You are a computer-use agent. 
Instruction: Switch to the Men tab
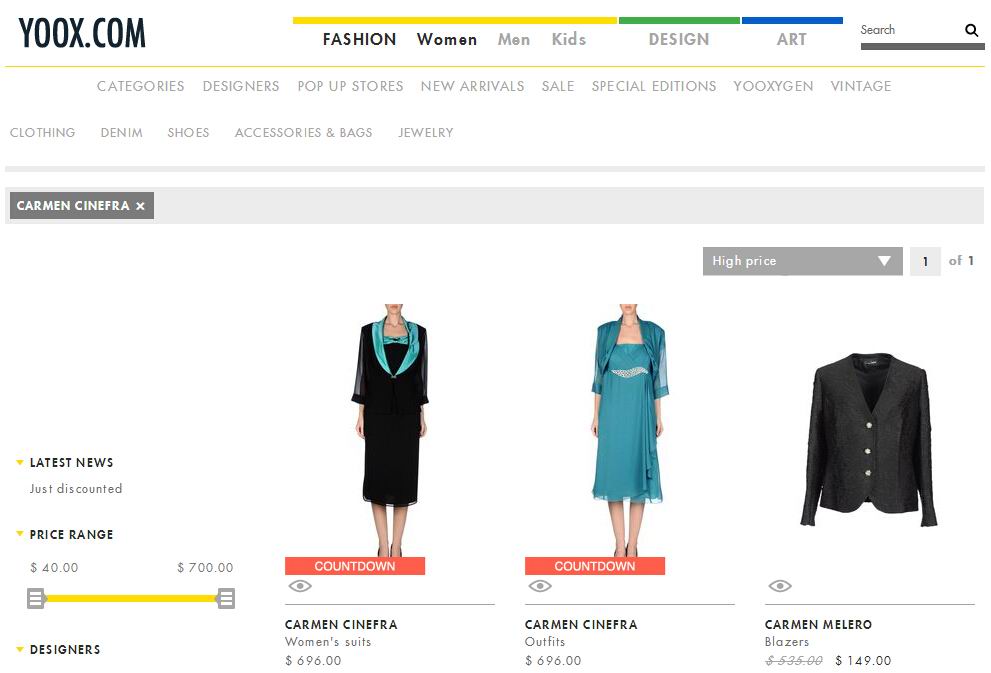[x=514, y=39]
